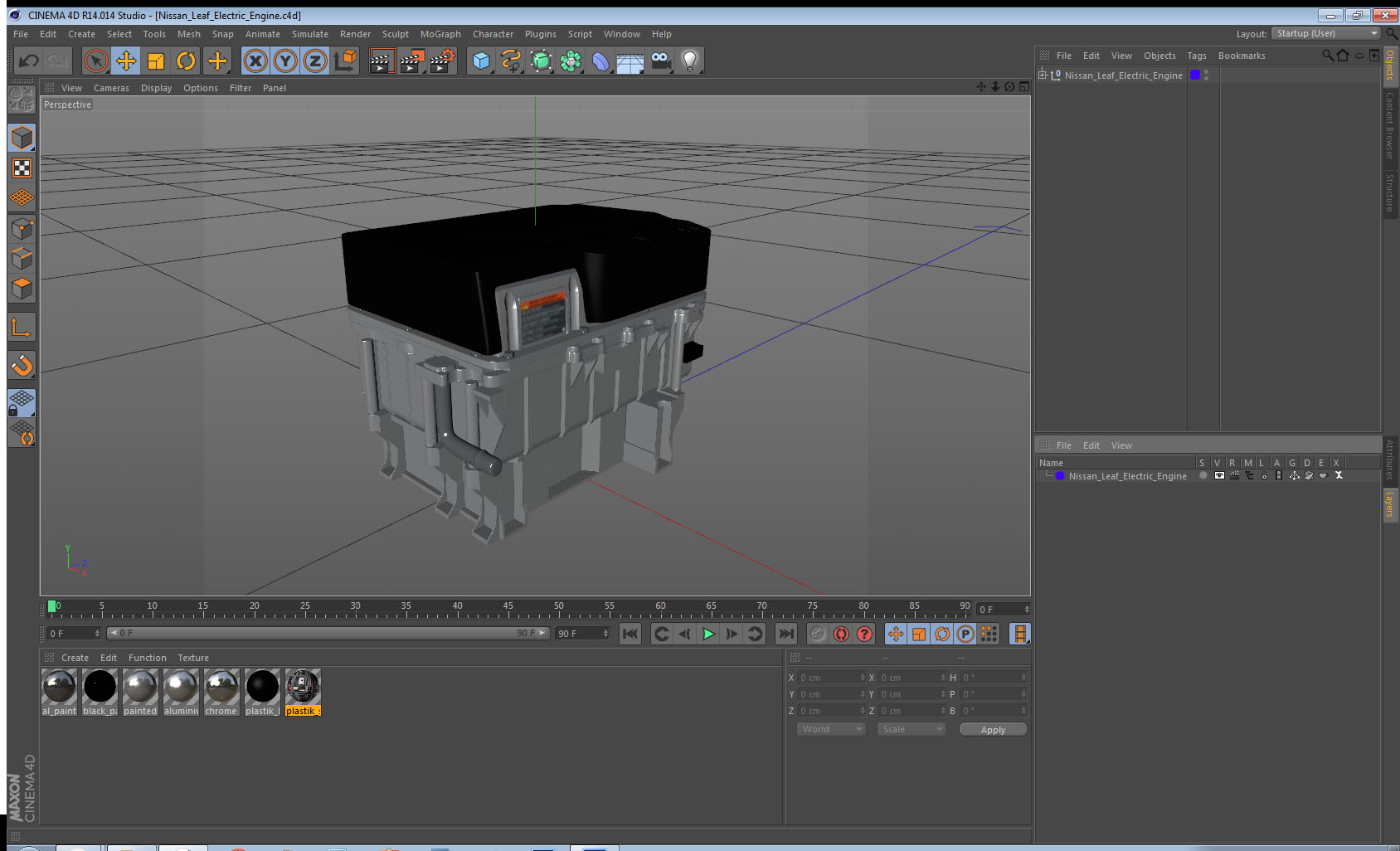The height and width of the screenshot is (851, 1400).
Task: Click the Undo arrow icon
Action: pos(29,61)
